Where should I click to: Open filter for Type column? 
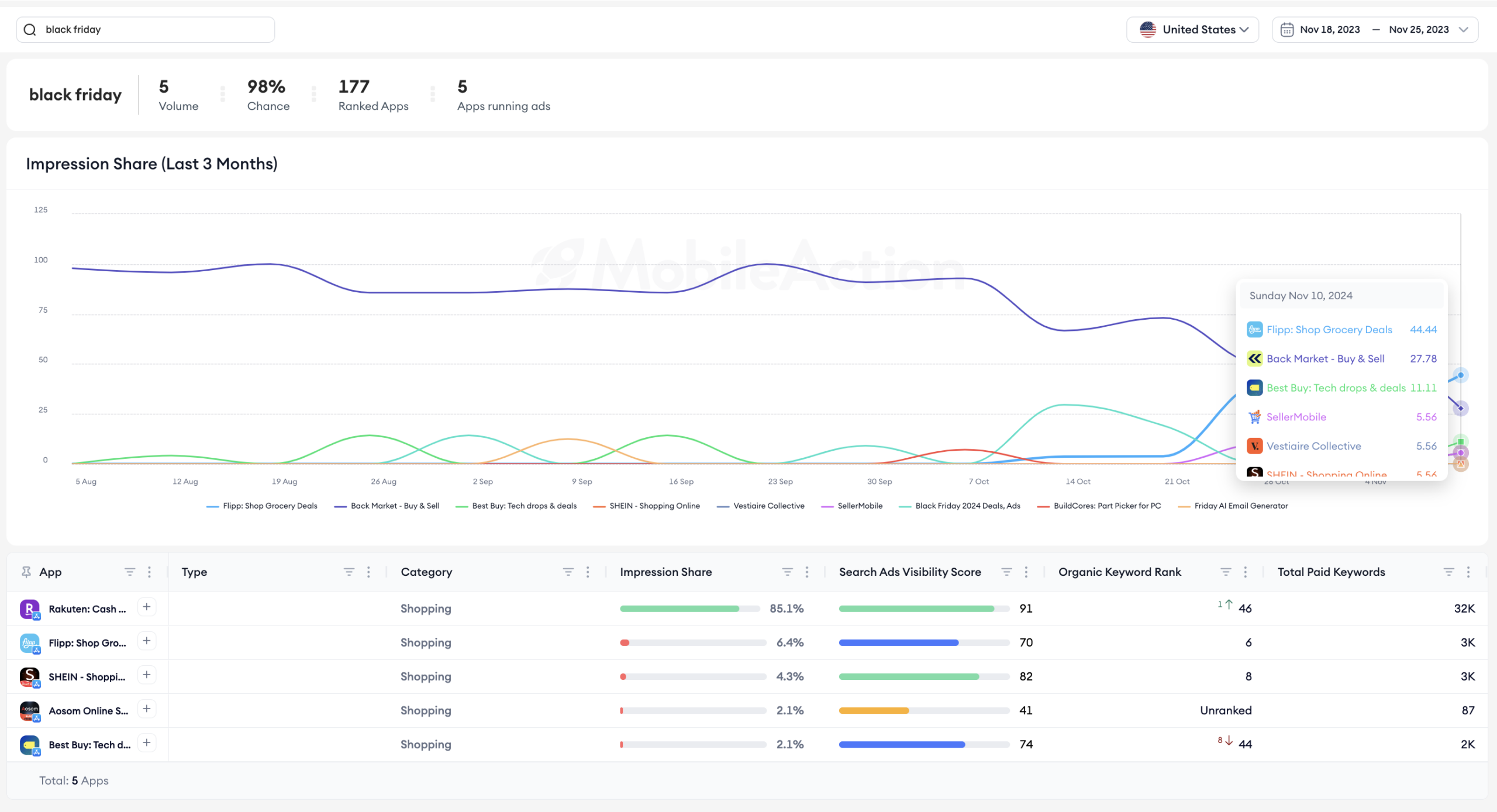point(349,572)
